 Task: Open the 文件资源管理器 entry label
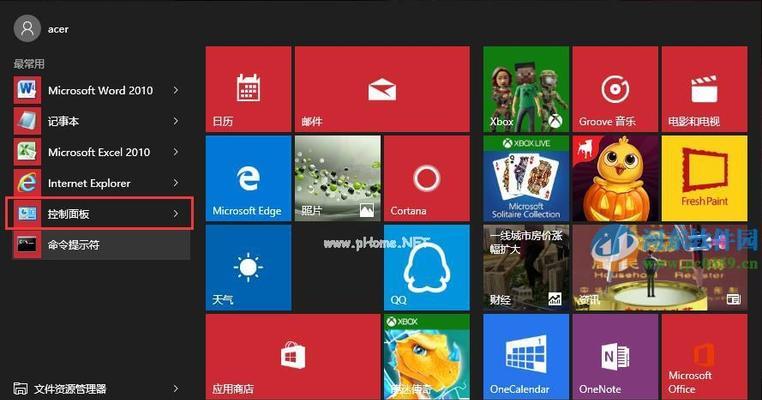(70, 389)
